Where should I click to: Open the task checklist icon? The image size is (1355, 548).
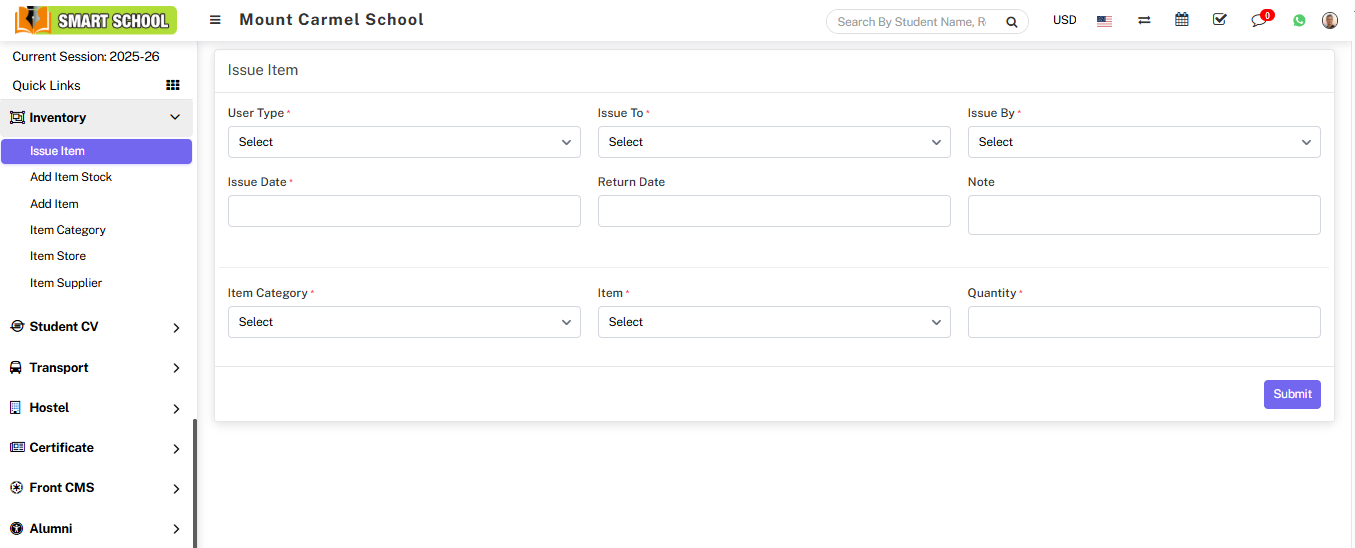click(1219, 20)
